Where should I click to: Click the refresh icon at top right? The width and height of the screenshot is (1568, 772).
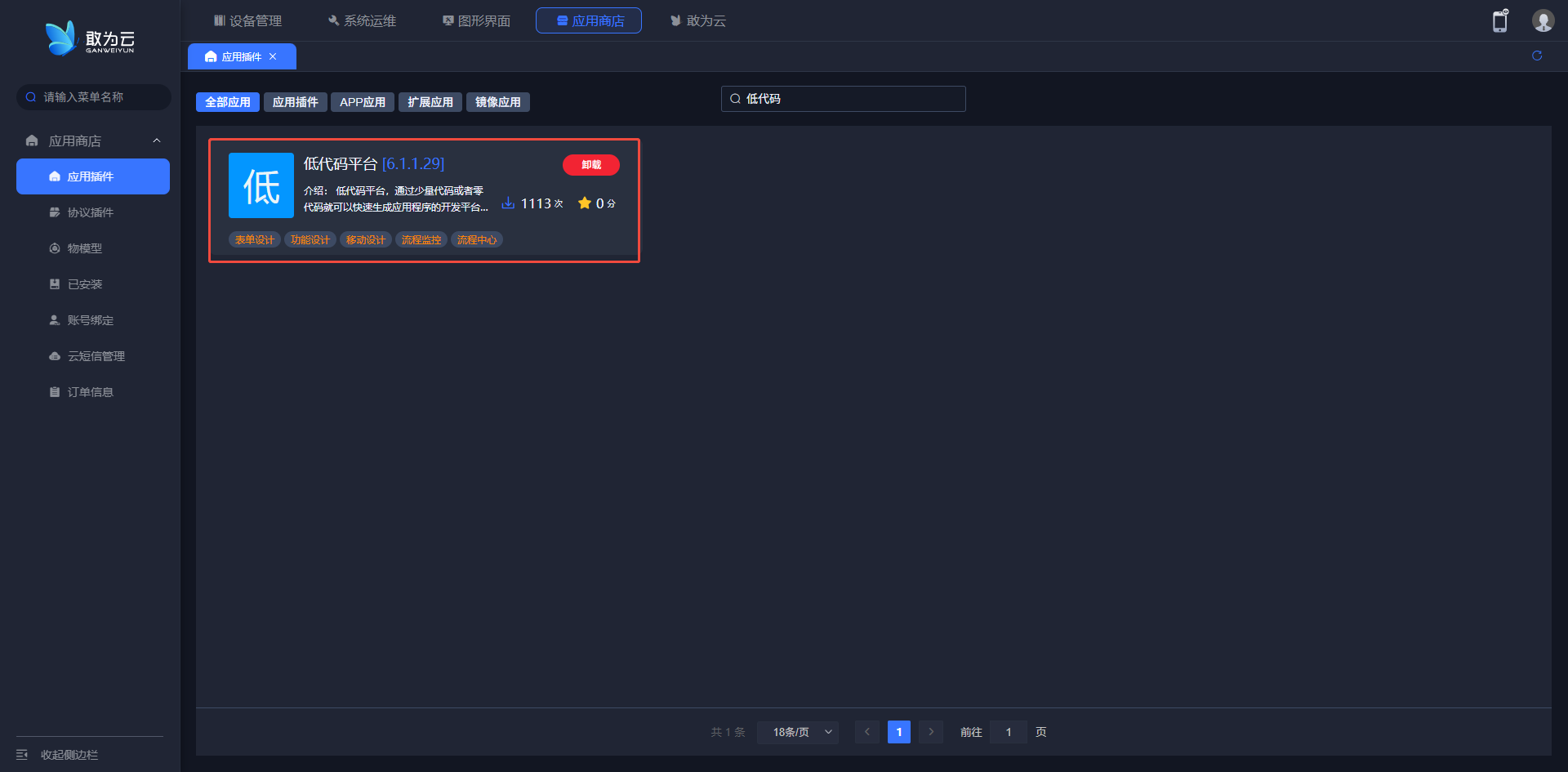pos(1537,56)
